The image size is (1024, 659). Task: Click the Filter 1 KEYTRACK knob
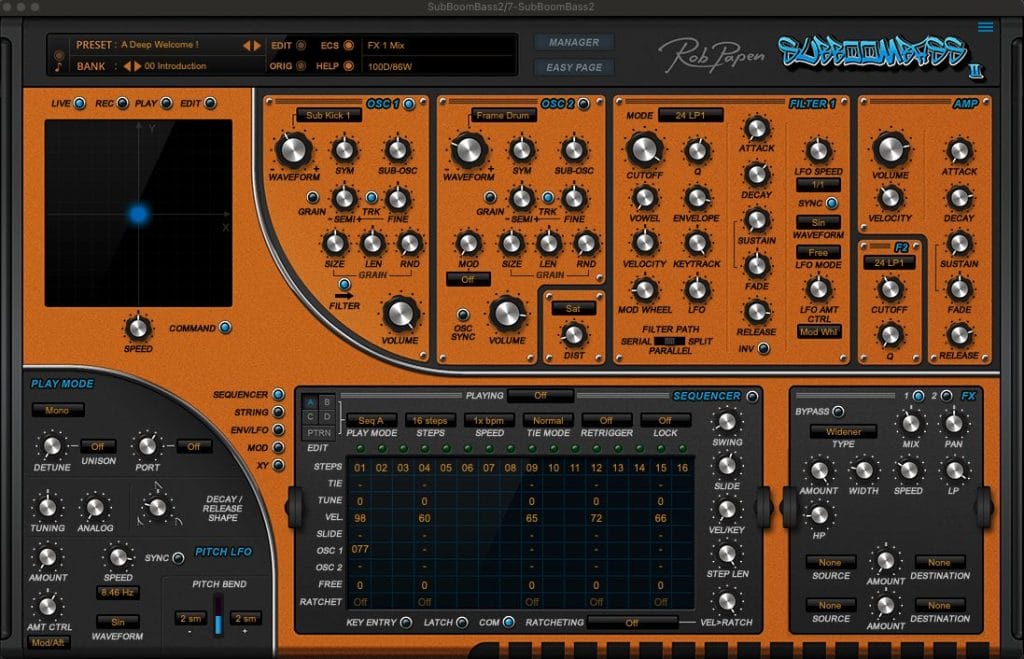point(697,243)
